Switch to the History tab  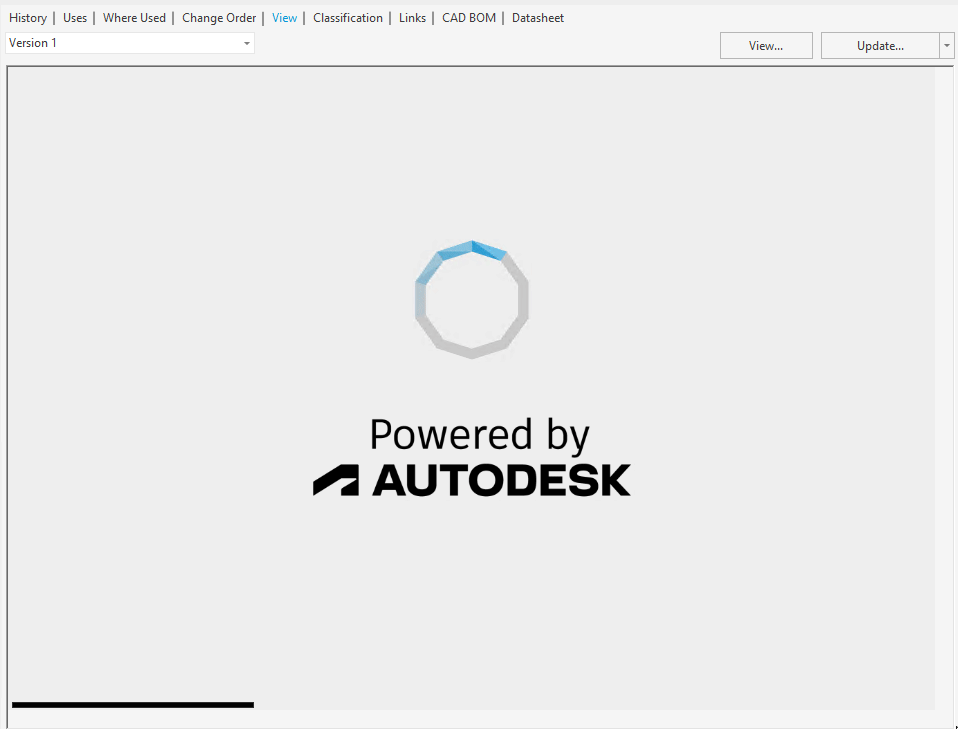[28, 17]
